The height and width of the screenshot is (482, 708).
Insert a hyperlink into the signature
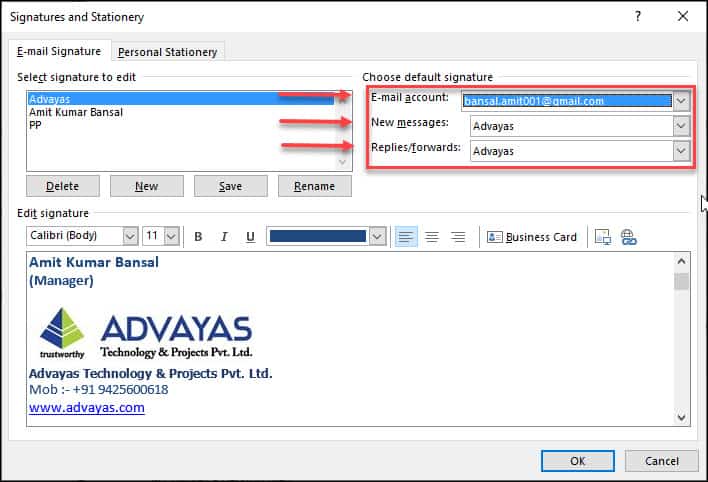(629, 237)
